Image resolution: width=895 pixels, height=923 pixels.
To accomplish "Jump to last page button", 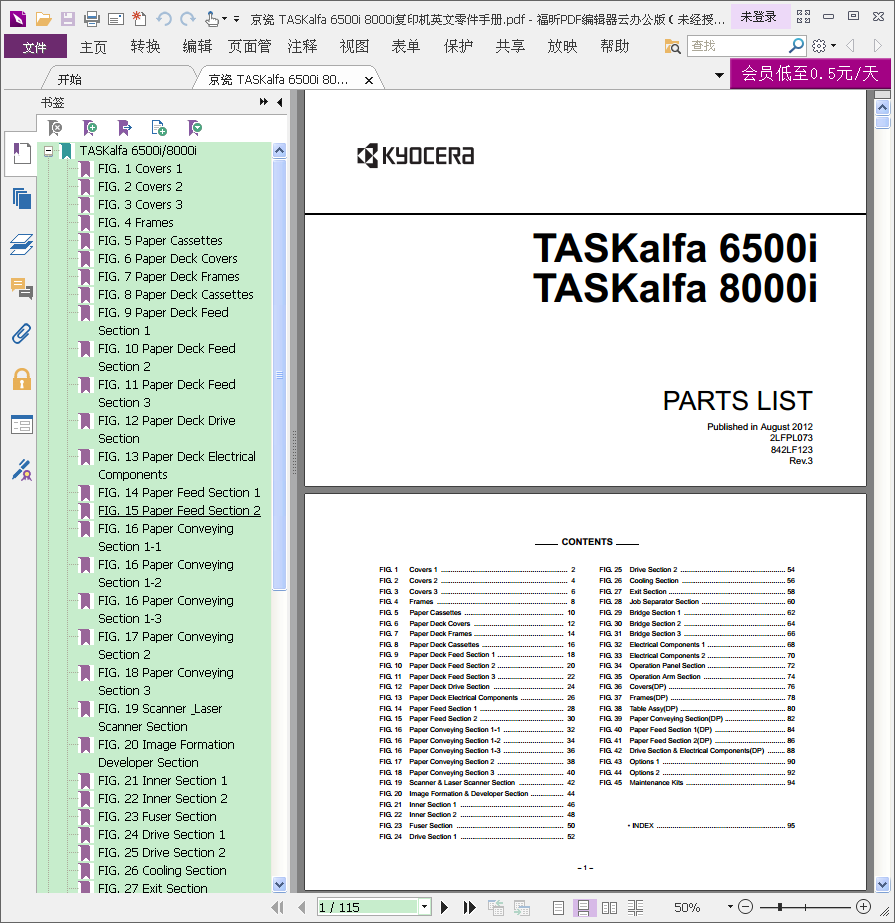I will [469, 907].
